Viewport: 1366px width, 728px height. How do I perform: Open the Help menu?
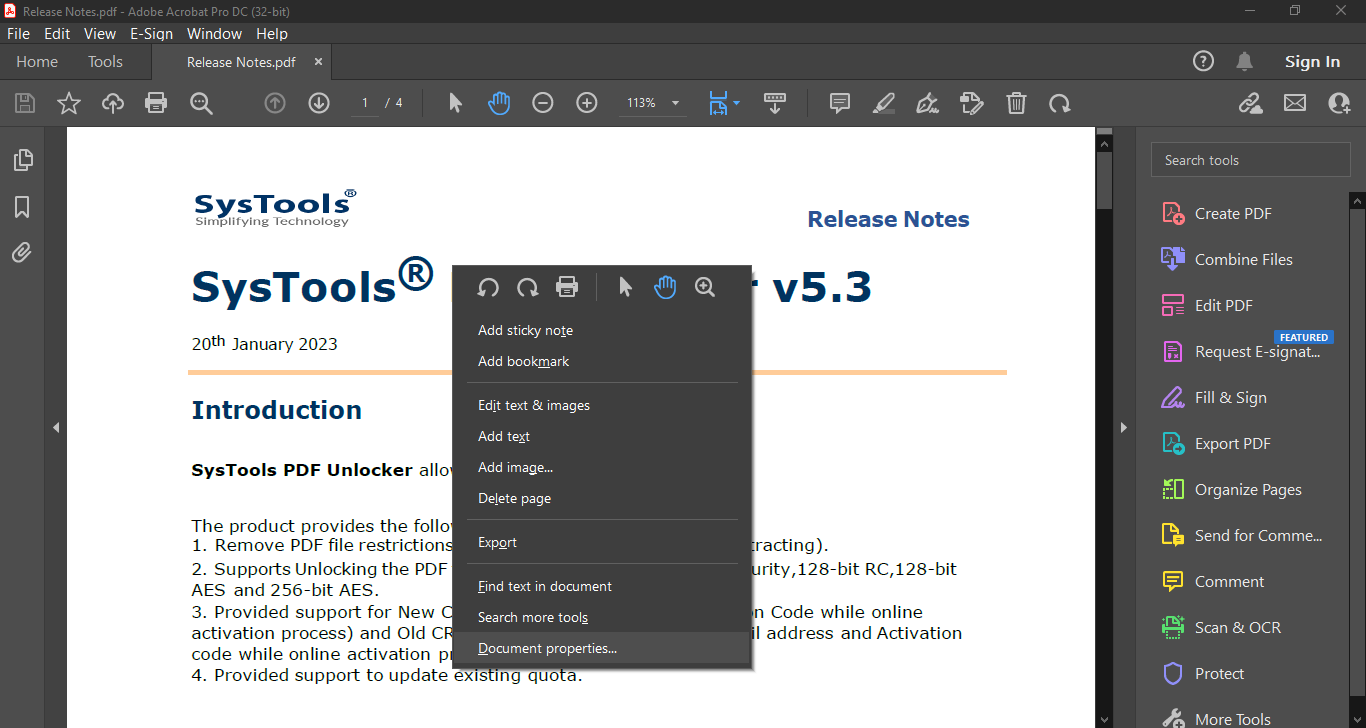click(272, 33)
